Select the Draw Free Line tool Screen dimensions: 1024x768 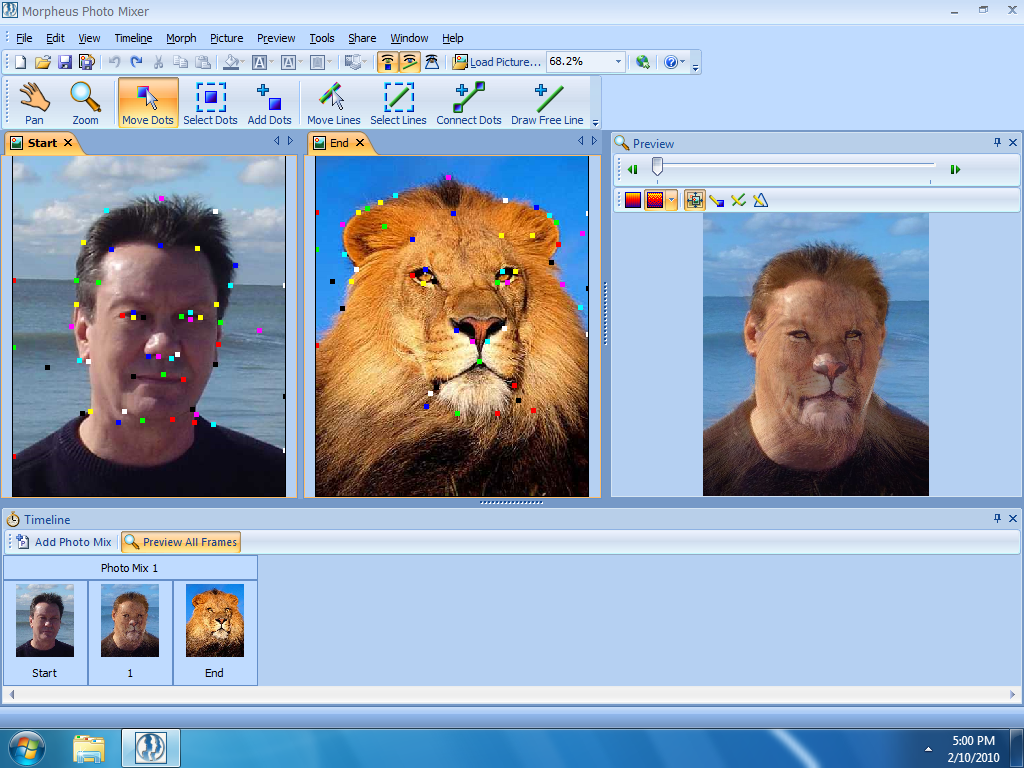coord(546,100)
